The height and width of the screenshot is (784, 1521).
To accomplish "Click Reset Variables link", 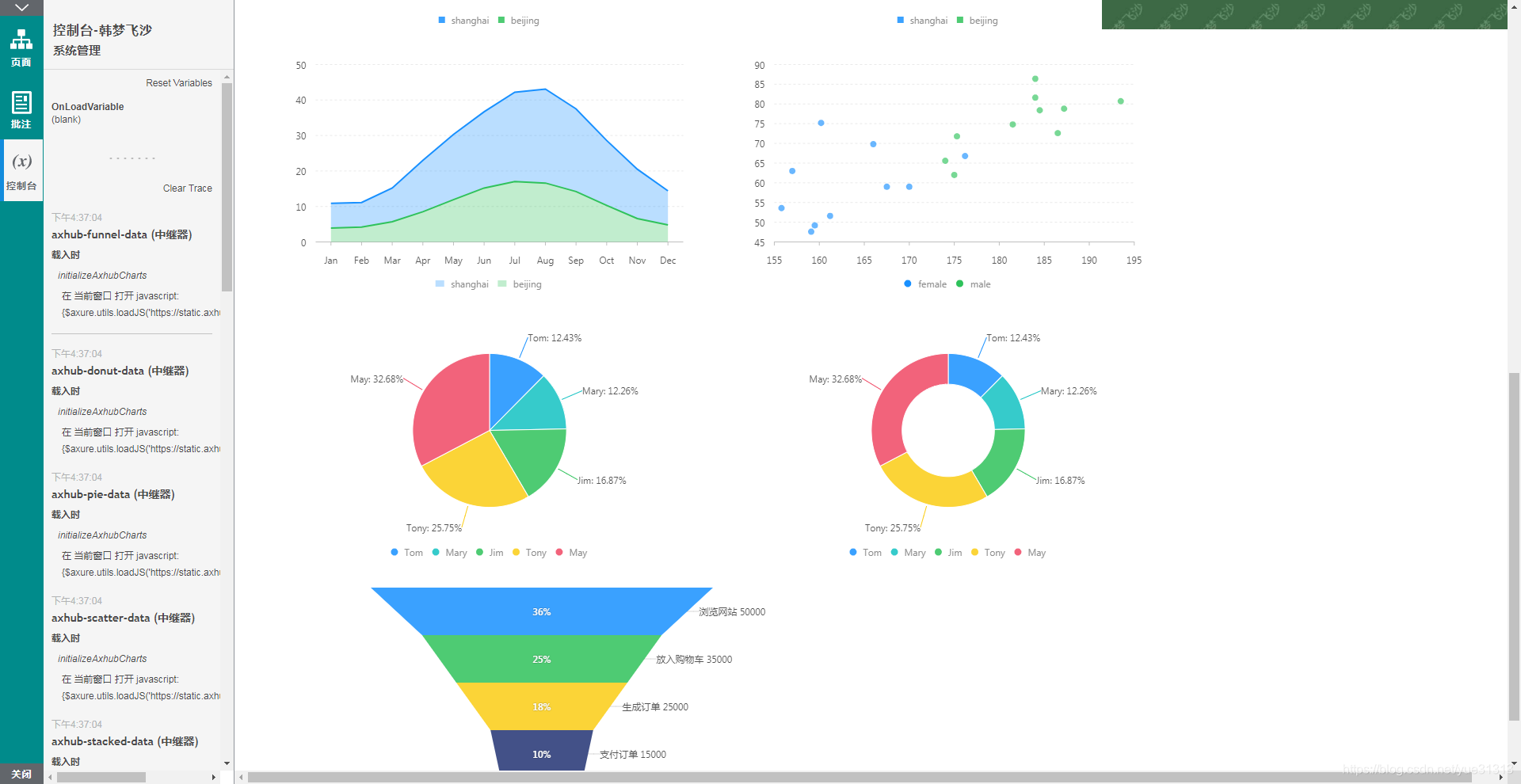I will pyautogui.click(x=179, y=83).
